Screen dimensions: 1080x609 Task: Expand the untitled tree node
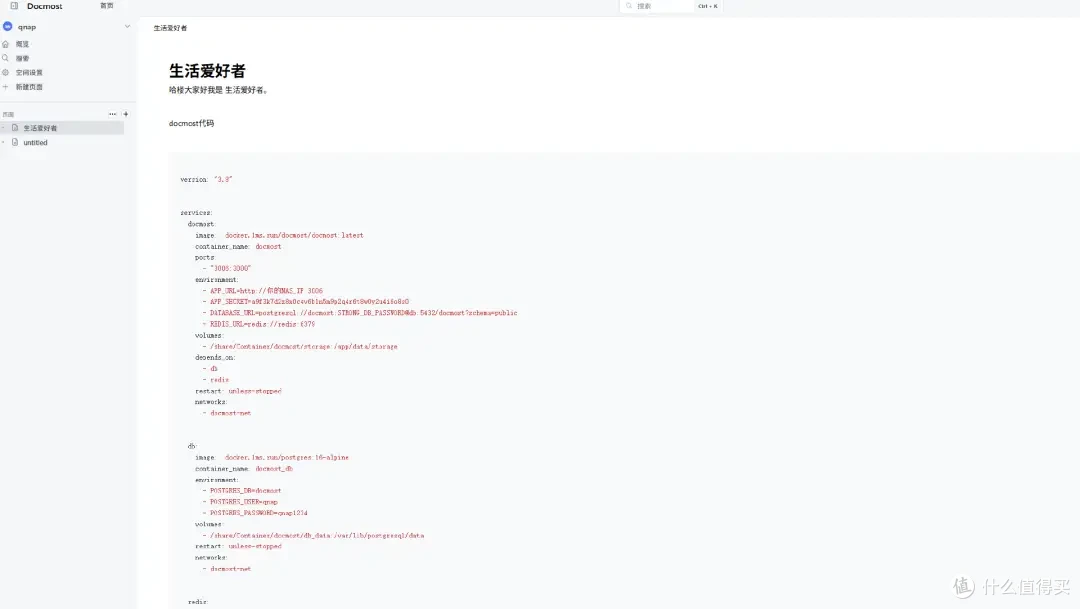point(4,143)
